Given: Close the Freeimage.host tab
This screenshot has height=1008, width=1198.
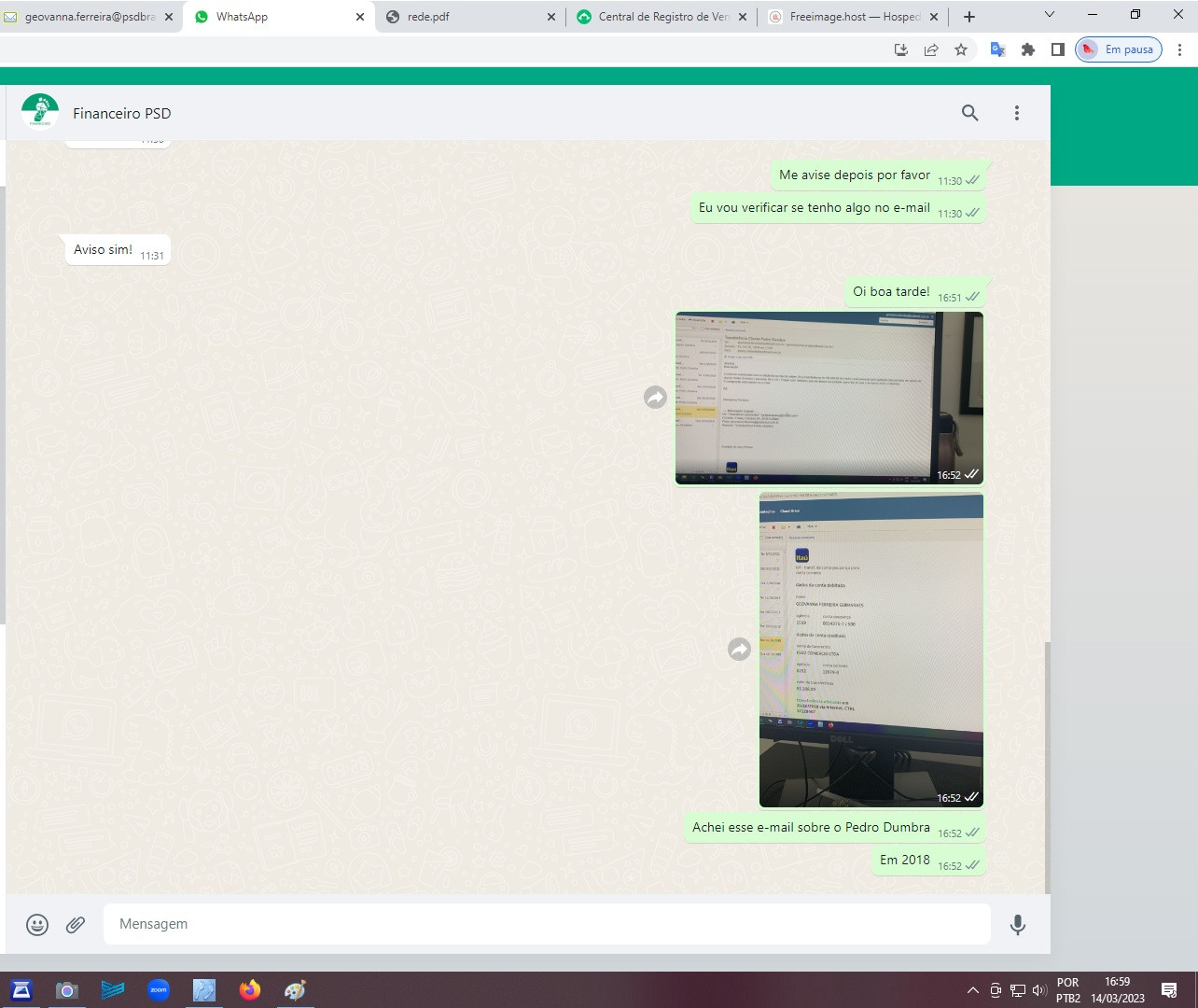Looking at the screenshot, I should coord(934,17).
